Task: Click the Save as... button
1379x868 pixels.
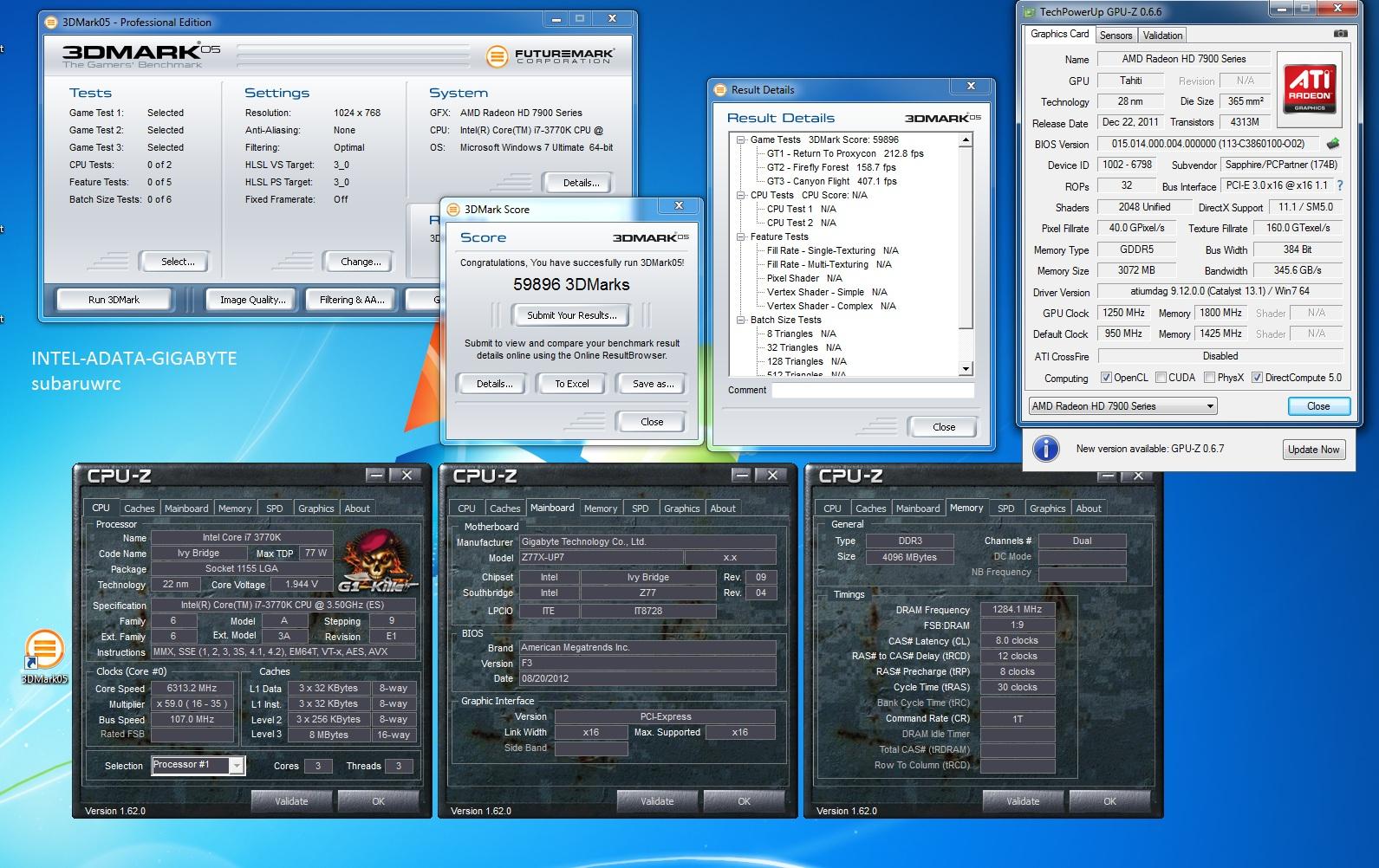Action: click(x=653, y=384)
